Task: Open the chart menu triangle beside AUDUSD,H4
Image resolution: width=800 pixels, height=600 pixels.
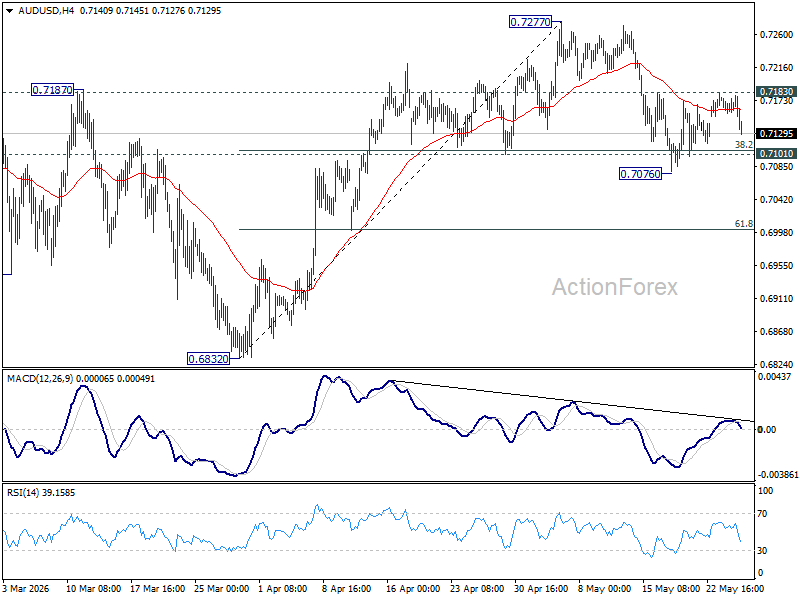Action: click(9, 11)
